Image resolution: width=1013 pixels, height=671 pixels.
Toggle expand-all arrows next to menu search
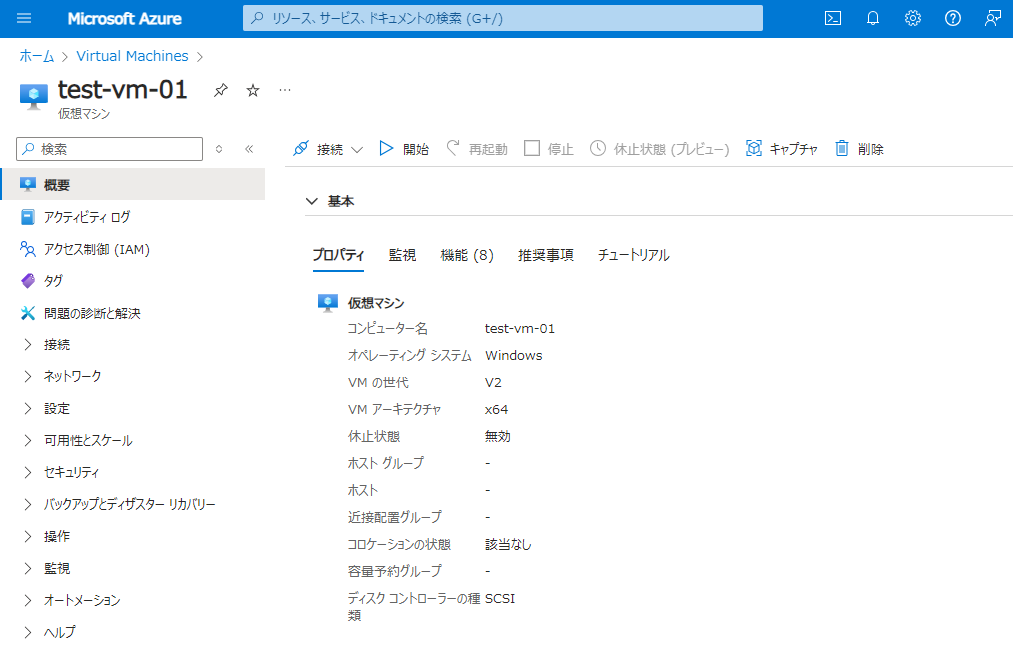point(219,149)
